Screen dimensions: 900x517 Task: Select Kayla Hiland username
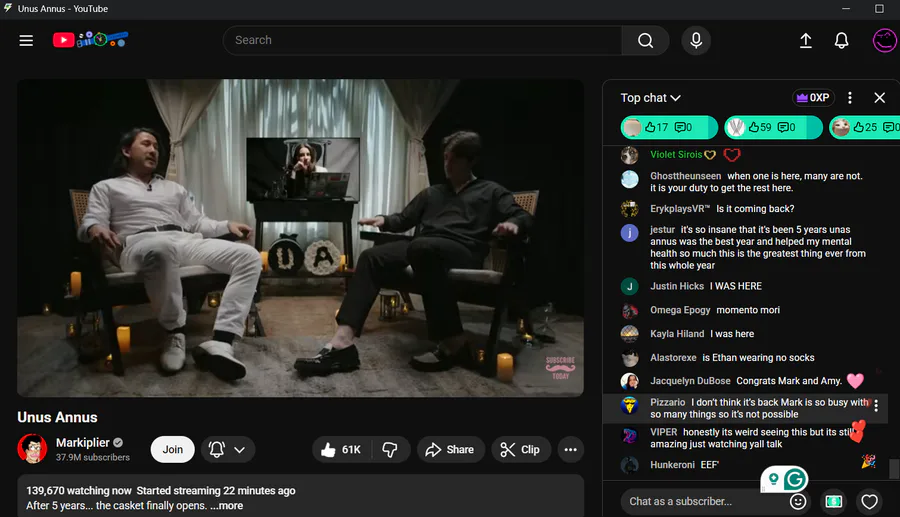[x=677, y=334]
